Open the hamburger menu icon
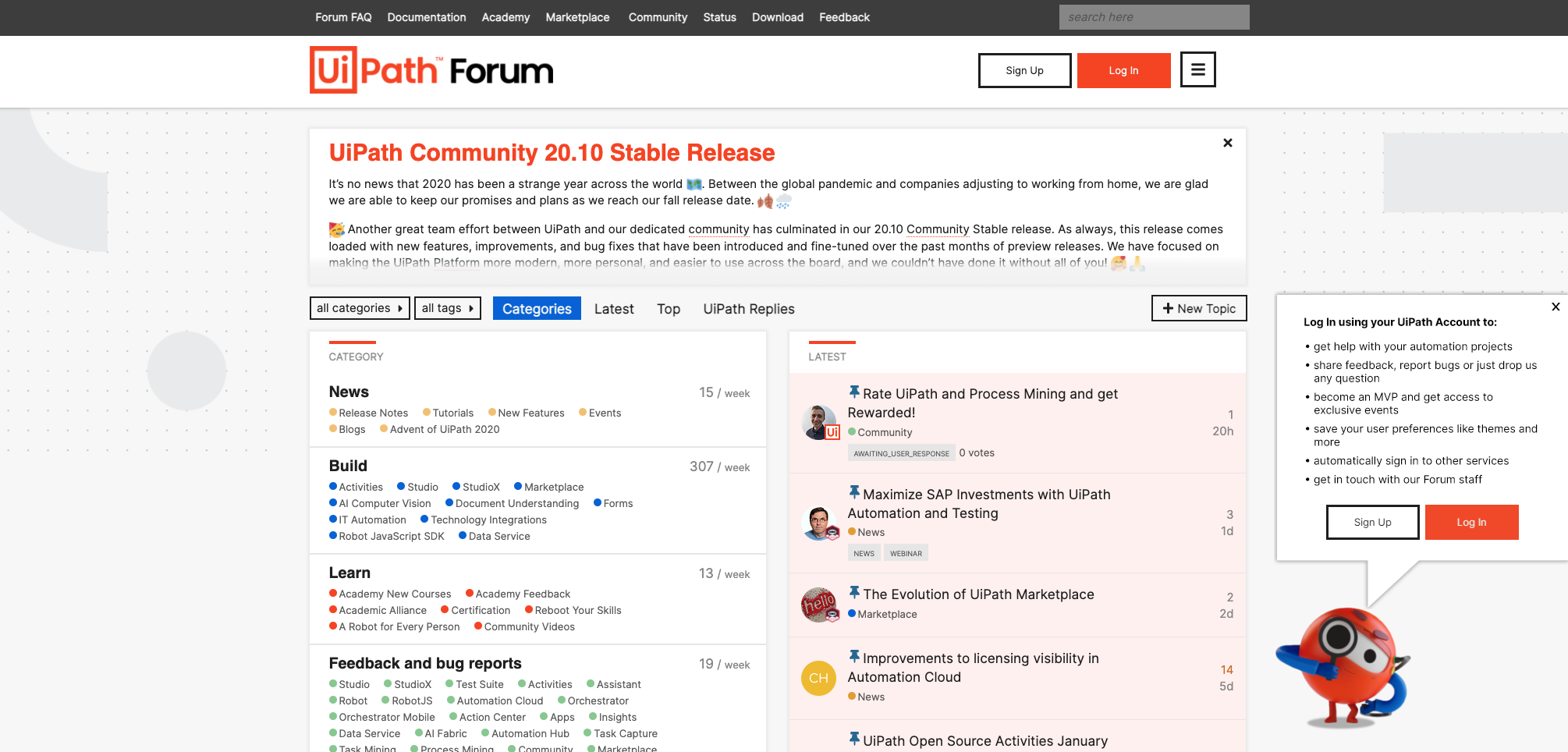The height and width of the screenshot is (752, 1568). pos(1197,69)
